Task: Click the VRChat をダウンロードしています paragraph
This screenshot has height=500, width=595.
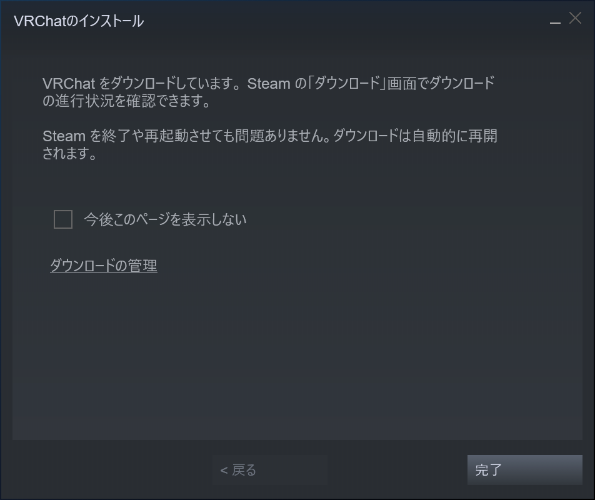Action: pyautogui.click(x=269, y=92)
